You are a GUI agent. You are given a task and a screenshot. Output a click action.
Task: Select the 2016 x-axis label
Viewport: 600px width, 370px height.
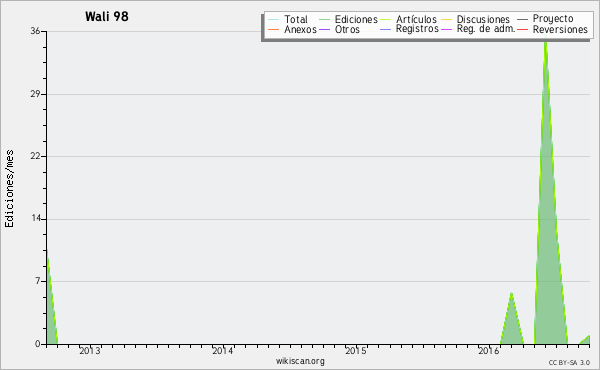(x=489, y=351)
